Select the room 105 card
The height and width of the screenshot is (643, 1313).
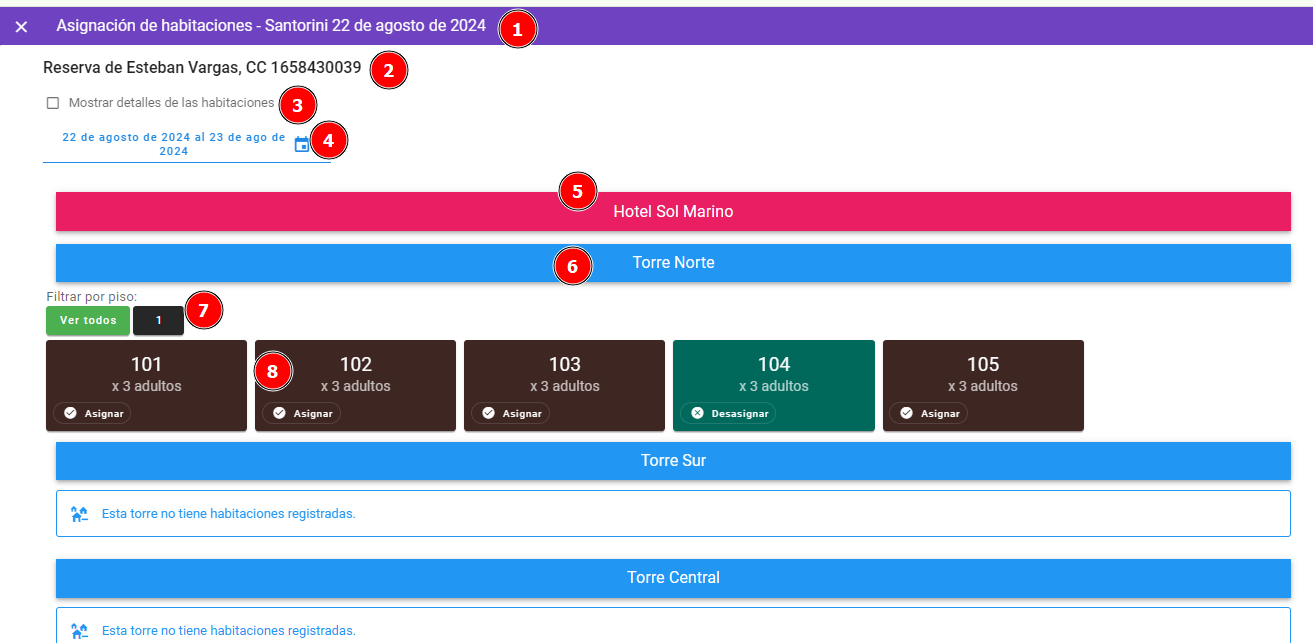point(982,376)
